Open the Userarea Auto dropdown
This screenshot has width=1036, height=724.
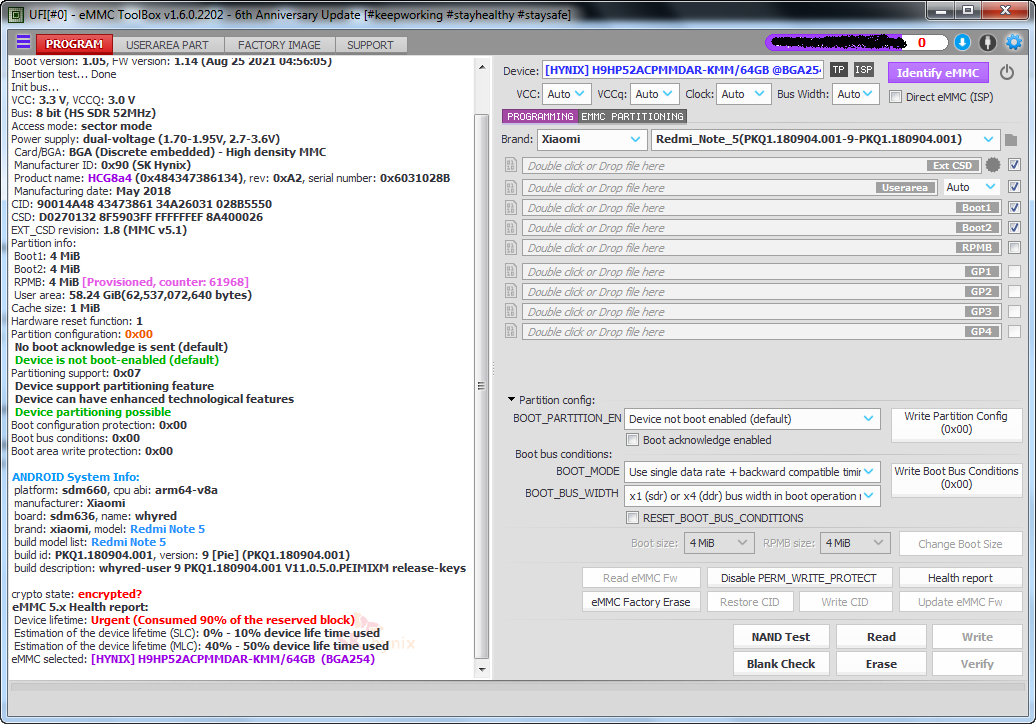click(971, 188)
